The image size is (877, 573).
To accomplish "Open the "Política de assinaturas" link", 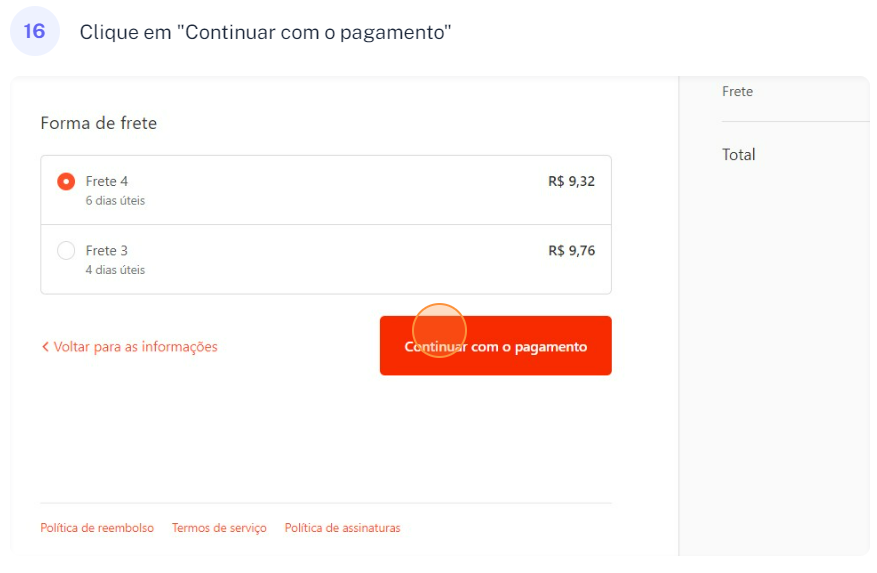I will tap(342, 528).
